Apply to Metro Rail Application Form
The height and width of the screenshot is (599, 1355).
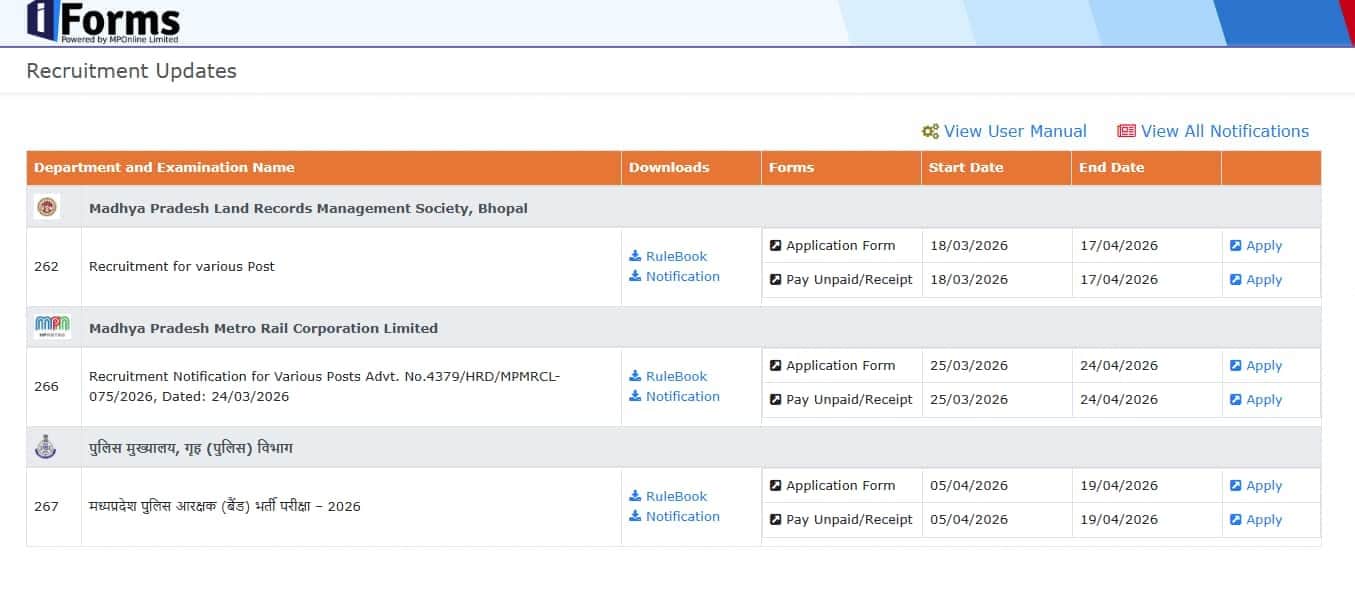tap(1263, 366)
